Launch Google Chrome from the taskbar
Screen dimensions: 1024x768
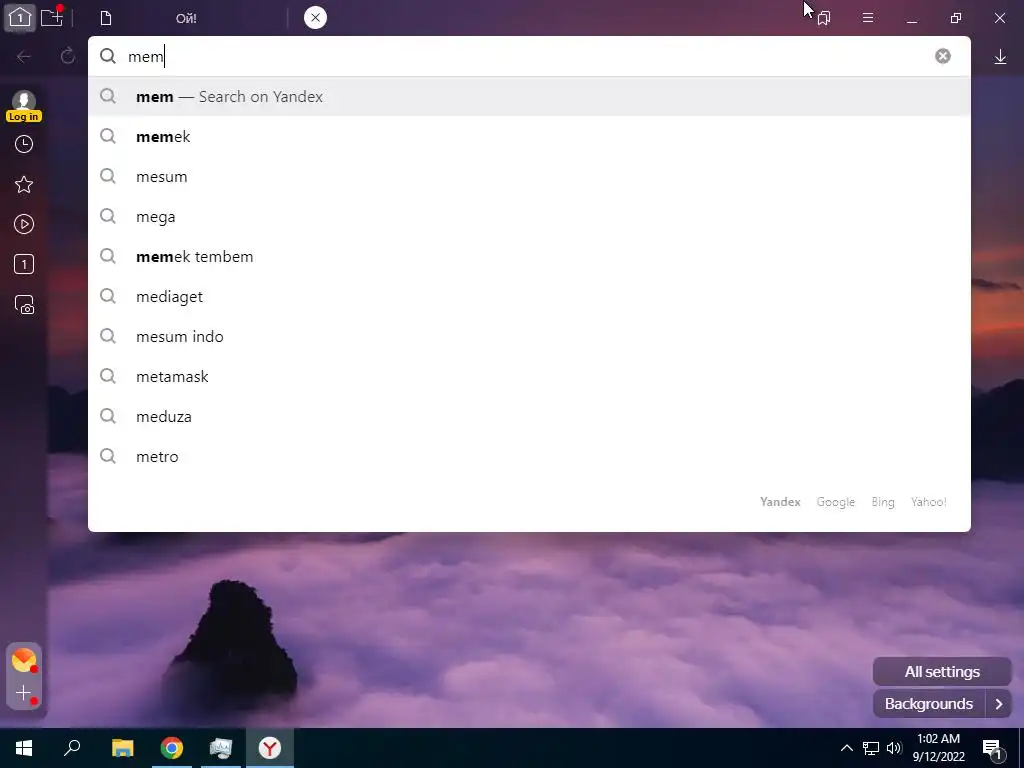coord(172,748)
